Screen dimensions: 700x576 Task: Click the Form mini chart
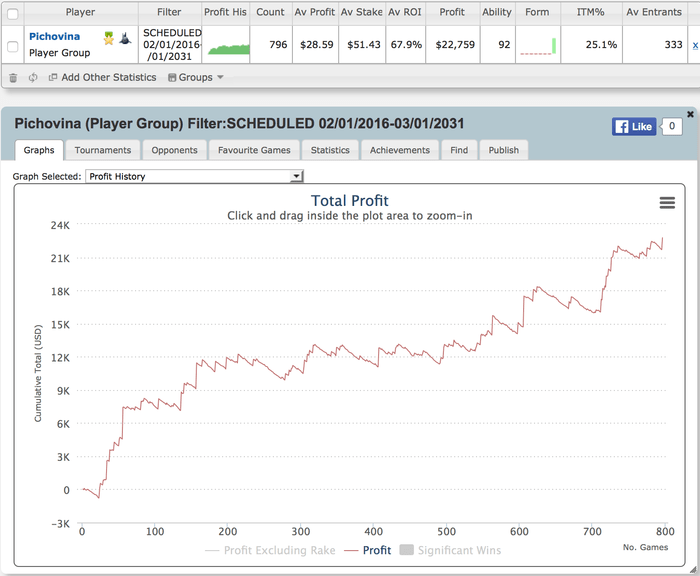coord(538,46)
